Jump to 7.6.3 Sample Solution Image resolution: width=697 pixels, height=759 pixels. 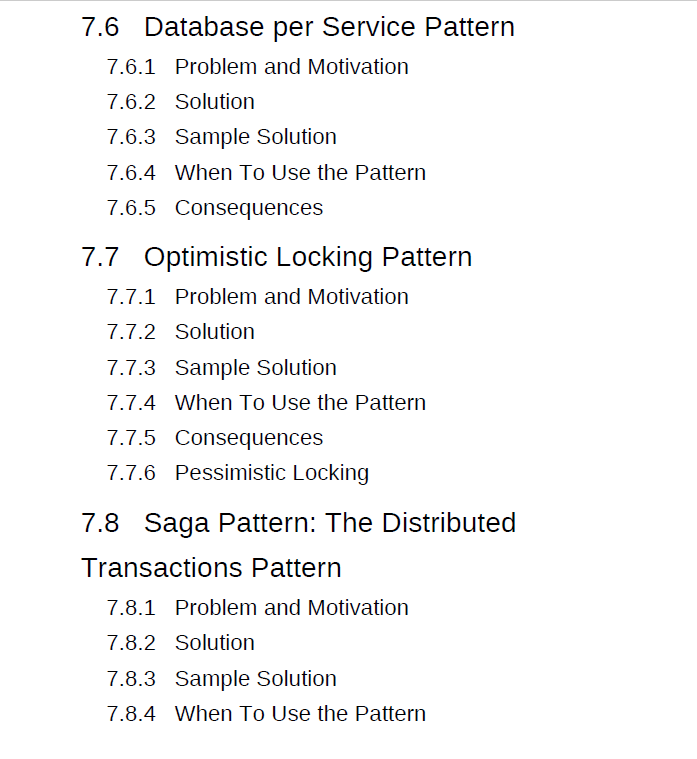(255, 137)
